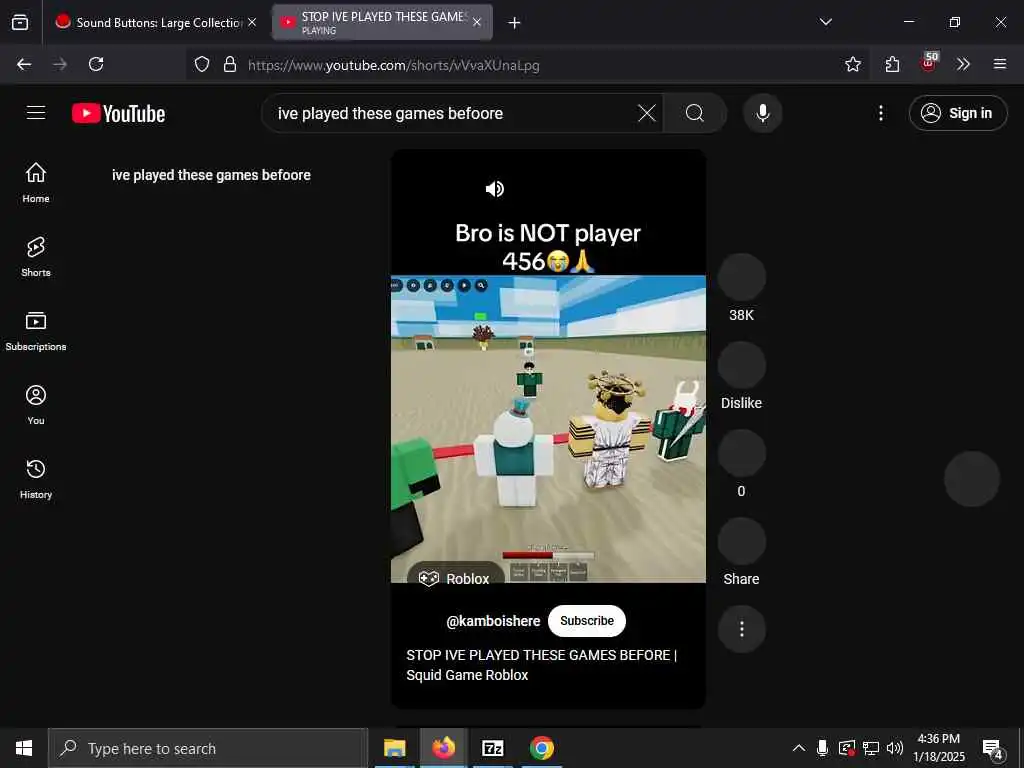Open the system volume control

click(895, 748)
